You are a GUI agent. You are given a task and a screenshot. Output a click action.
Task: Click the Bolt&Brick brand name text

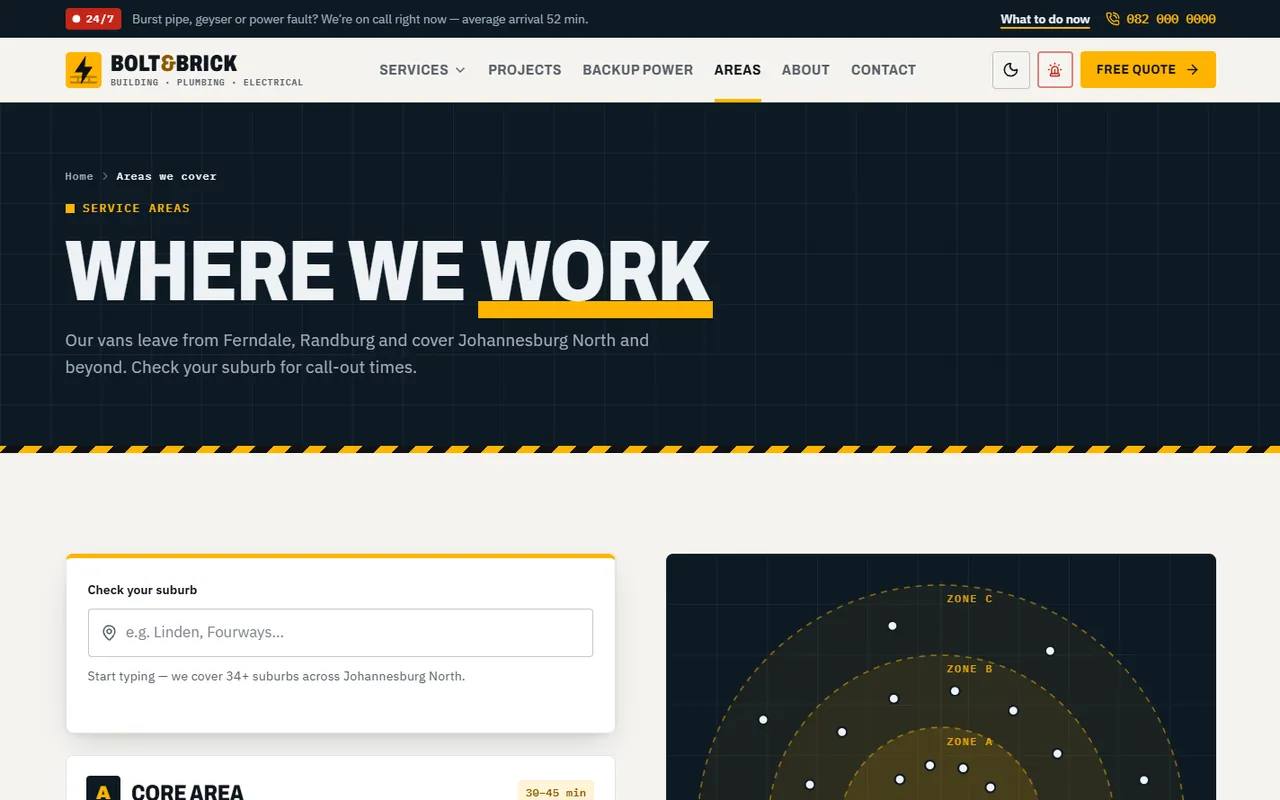point(174,63)
